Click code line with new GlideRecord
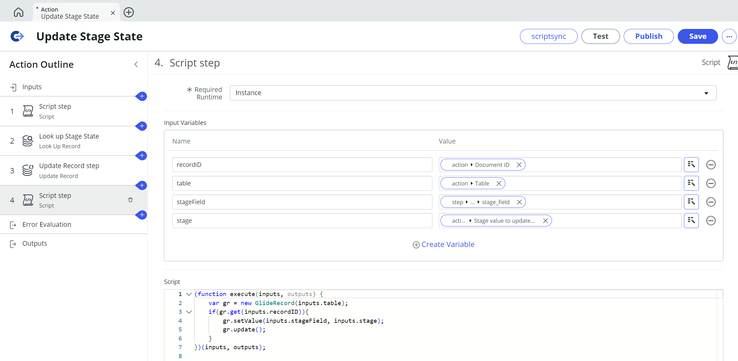Image resolution: width=738 pixels, height=361 pixels. click(x=278, y=303)
